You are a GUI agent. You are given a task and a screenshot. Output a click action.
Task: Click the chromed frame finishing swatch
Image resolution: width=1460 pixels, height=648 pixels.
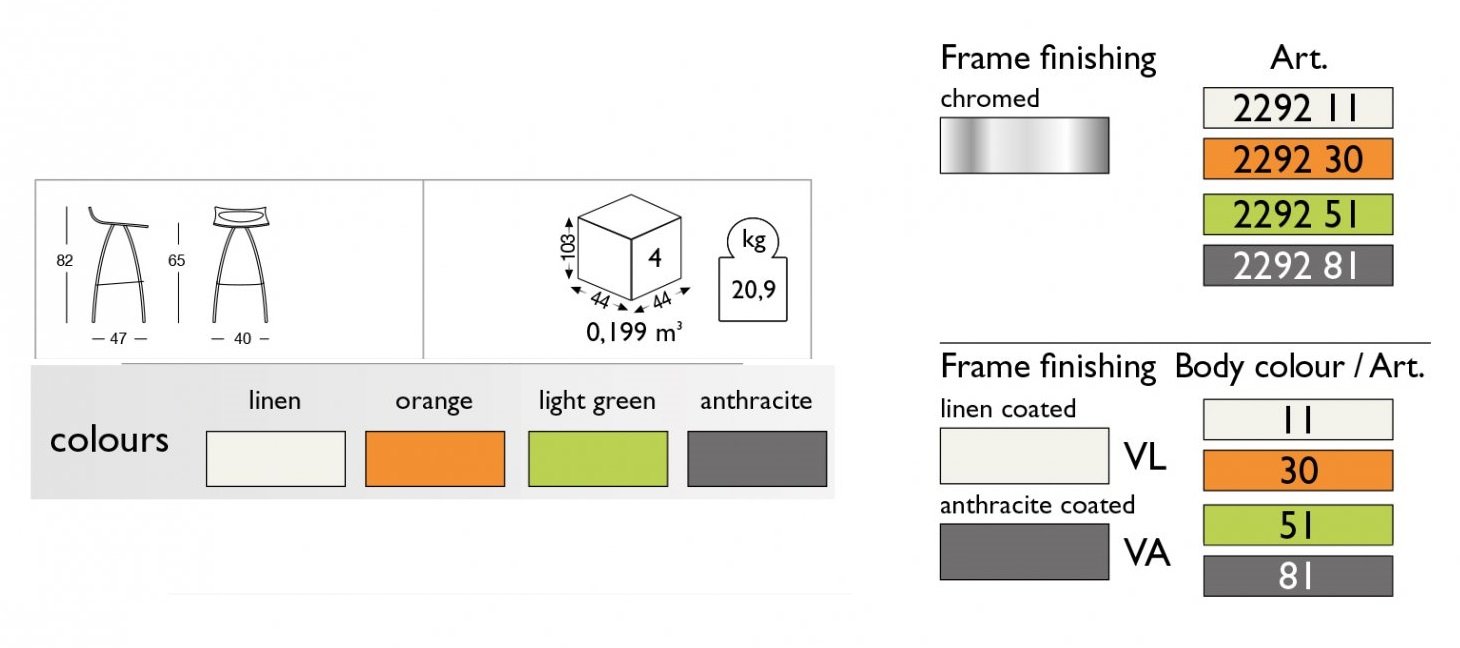click(1024, 145)
